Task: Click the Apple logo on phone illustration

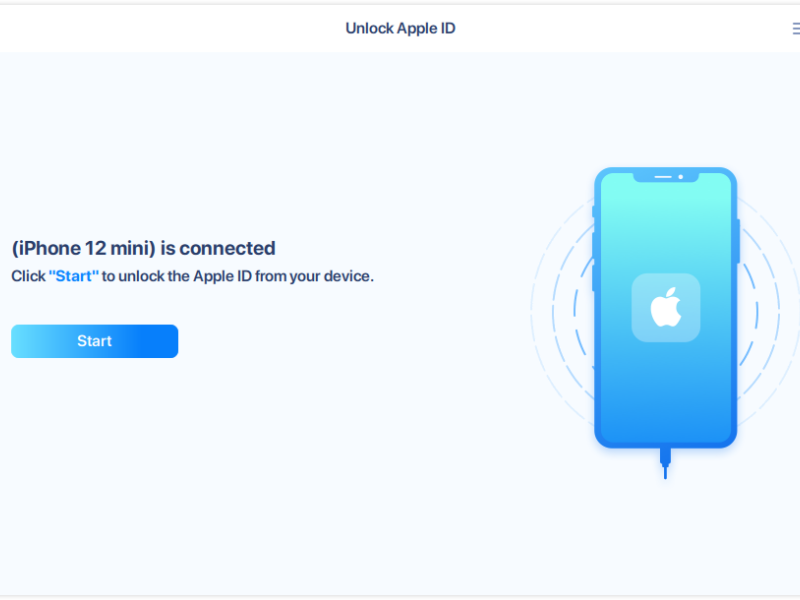Action: [665, 307]
